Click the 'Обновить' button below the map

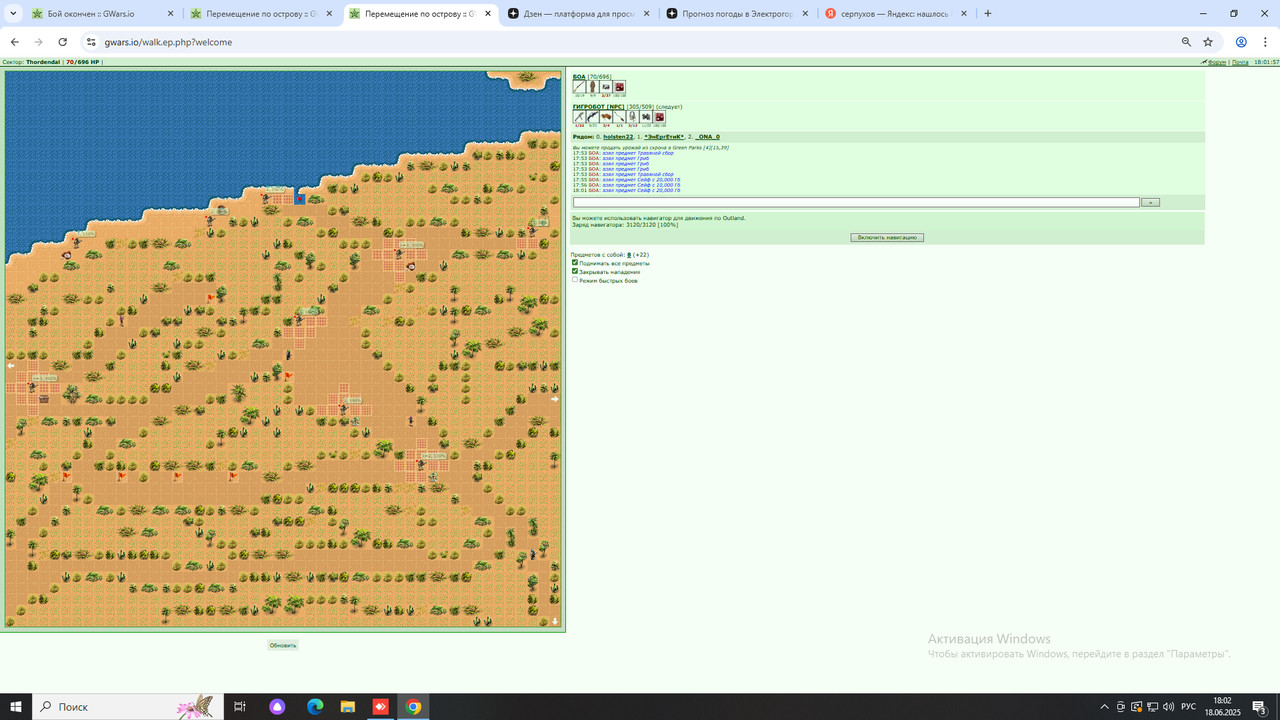coord(283,645)
